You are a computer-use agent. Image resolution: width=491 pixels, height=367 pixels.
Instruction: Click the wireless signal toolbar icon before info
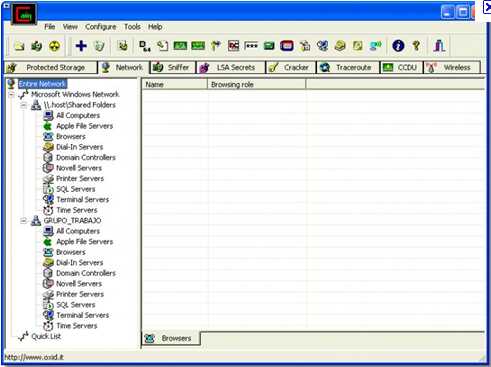point(375,46)
